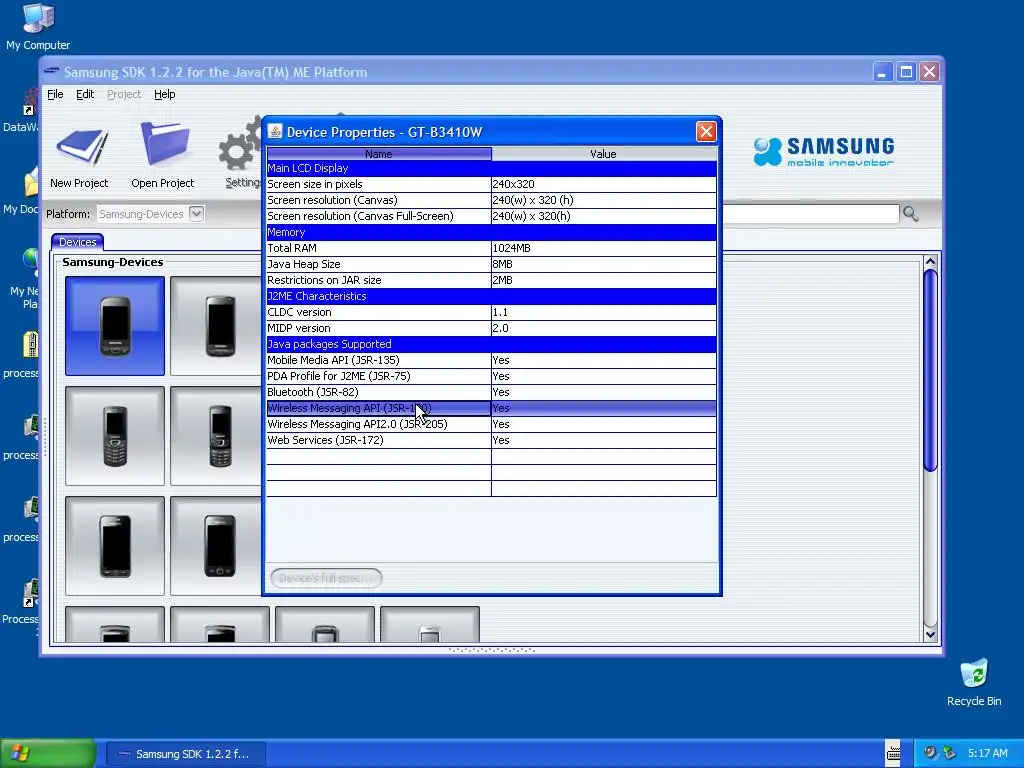
Task: Minimize the Samsung SDK window
Action: 882,72
